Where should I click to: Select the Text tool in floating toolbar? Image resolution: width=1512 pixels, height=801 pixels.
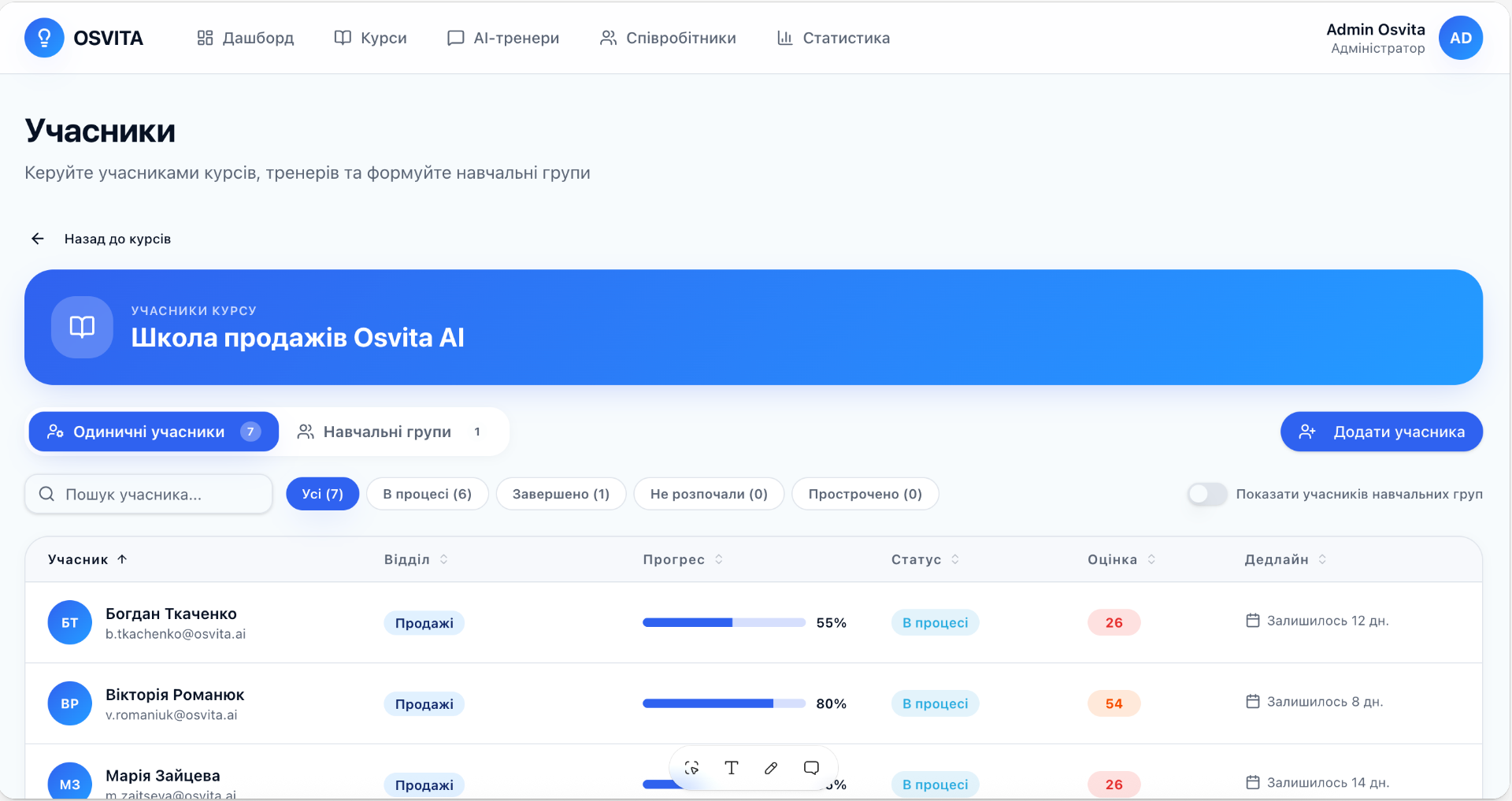point(732,768)
